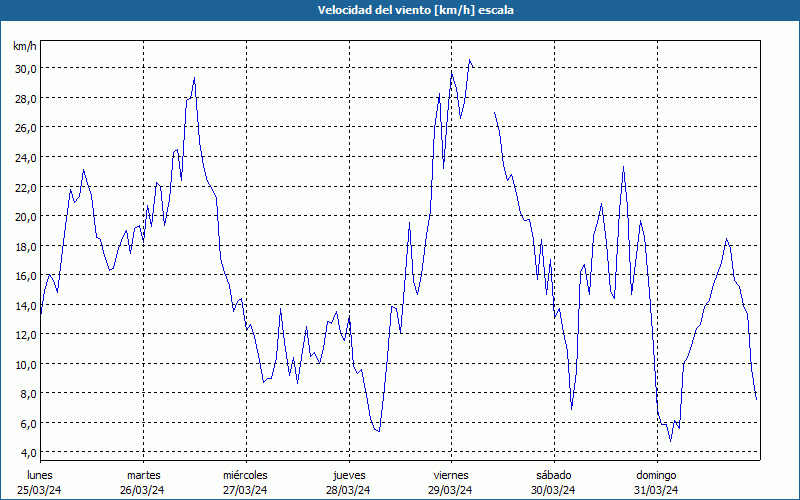Click the 'viernes' day label

(451, 475)
